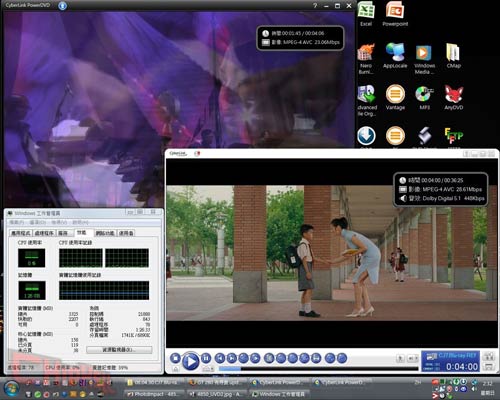The width and height of the screenshot is (500, 400).
Task: Click the Windows Start orb
Action: pos(12,388)
